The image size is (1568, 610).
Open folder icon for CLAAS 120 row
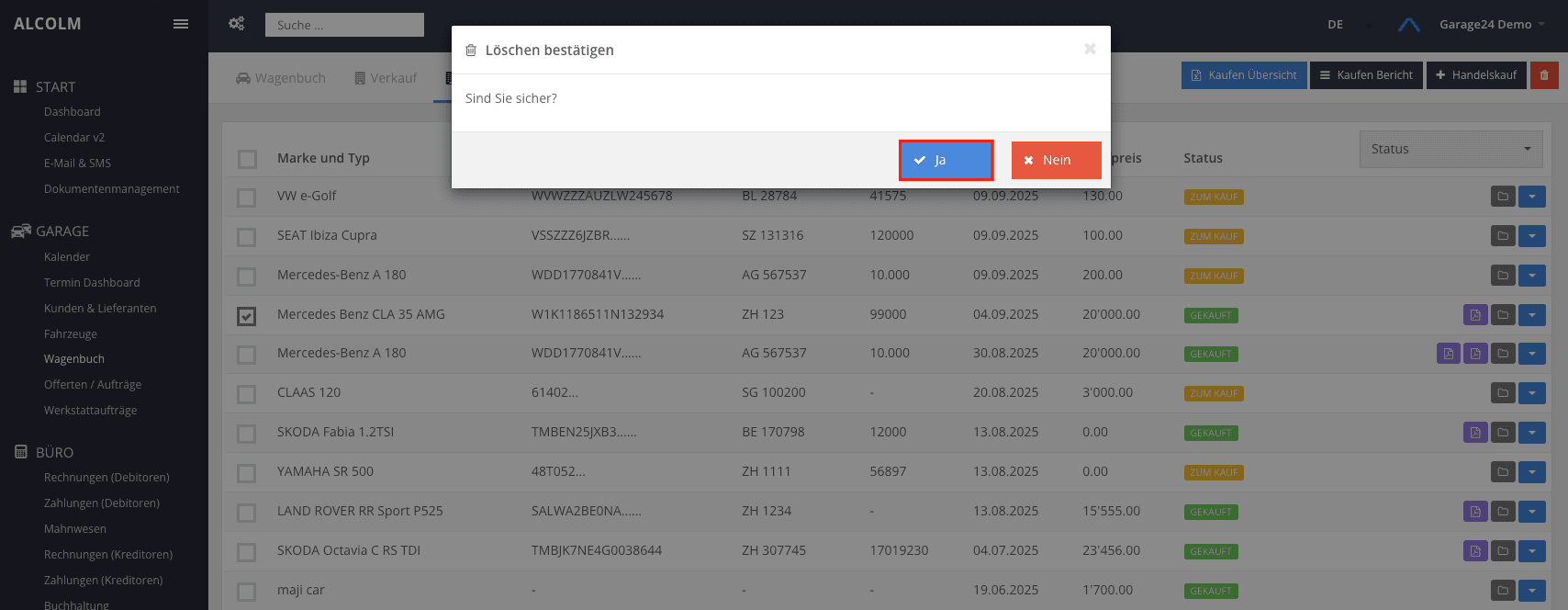click(x=1503, y=393)
